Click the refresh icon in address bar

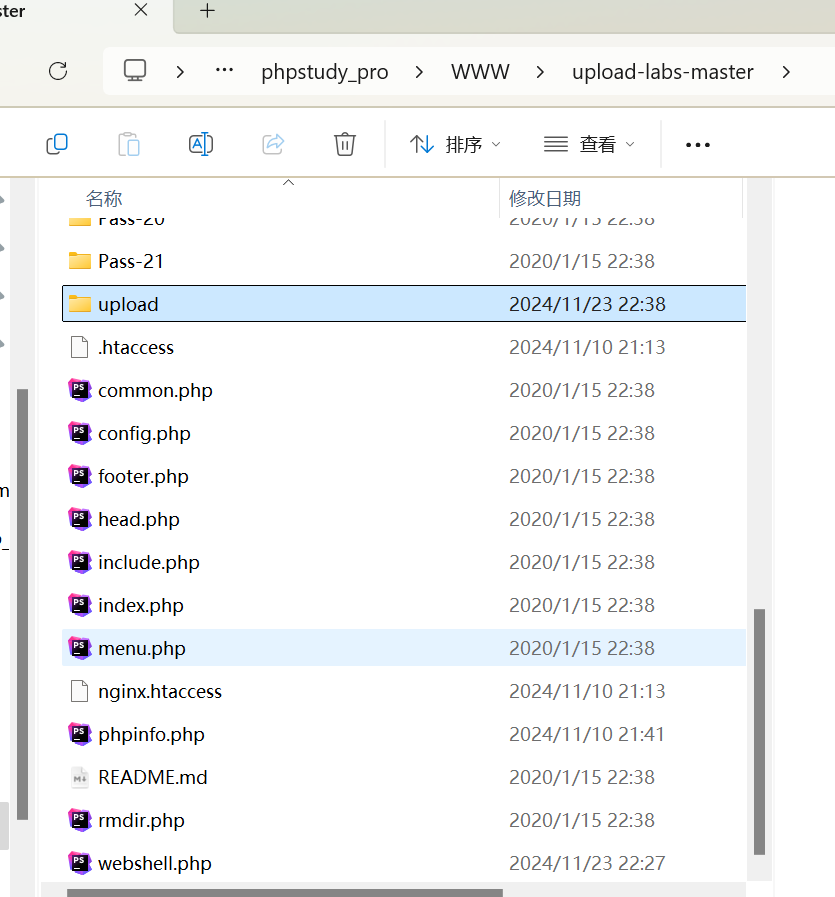click(x=58, y=72)
